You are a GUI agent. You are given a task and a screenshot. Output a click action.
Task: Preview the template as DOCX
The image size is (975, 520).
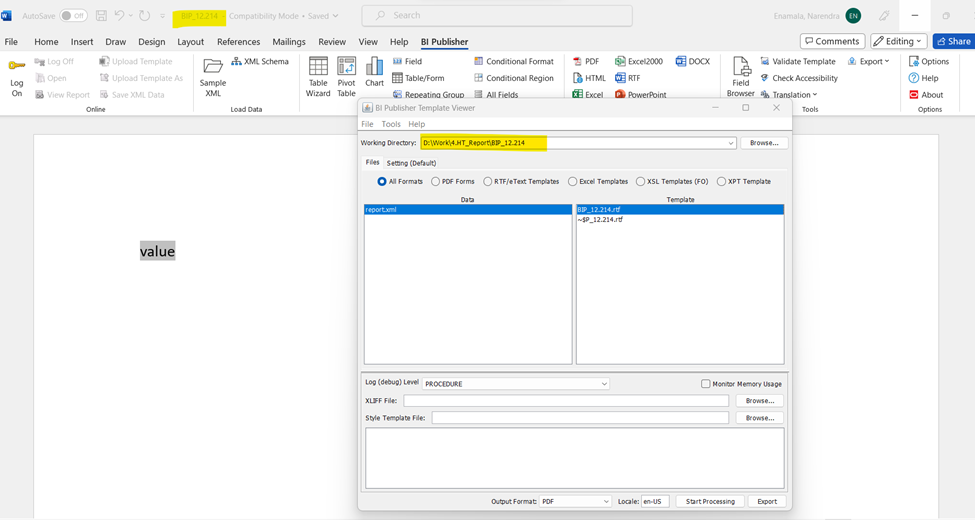click(x=693, y=61)
